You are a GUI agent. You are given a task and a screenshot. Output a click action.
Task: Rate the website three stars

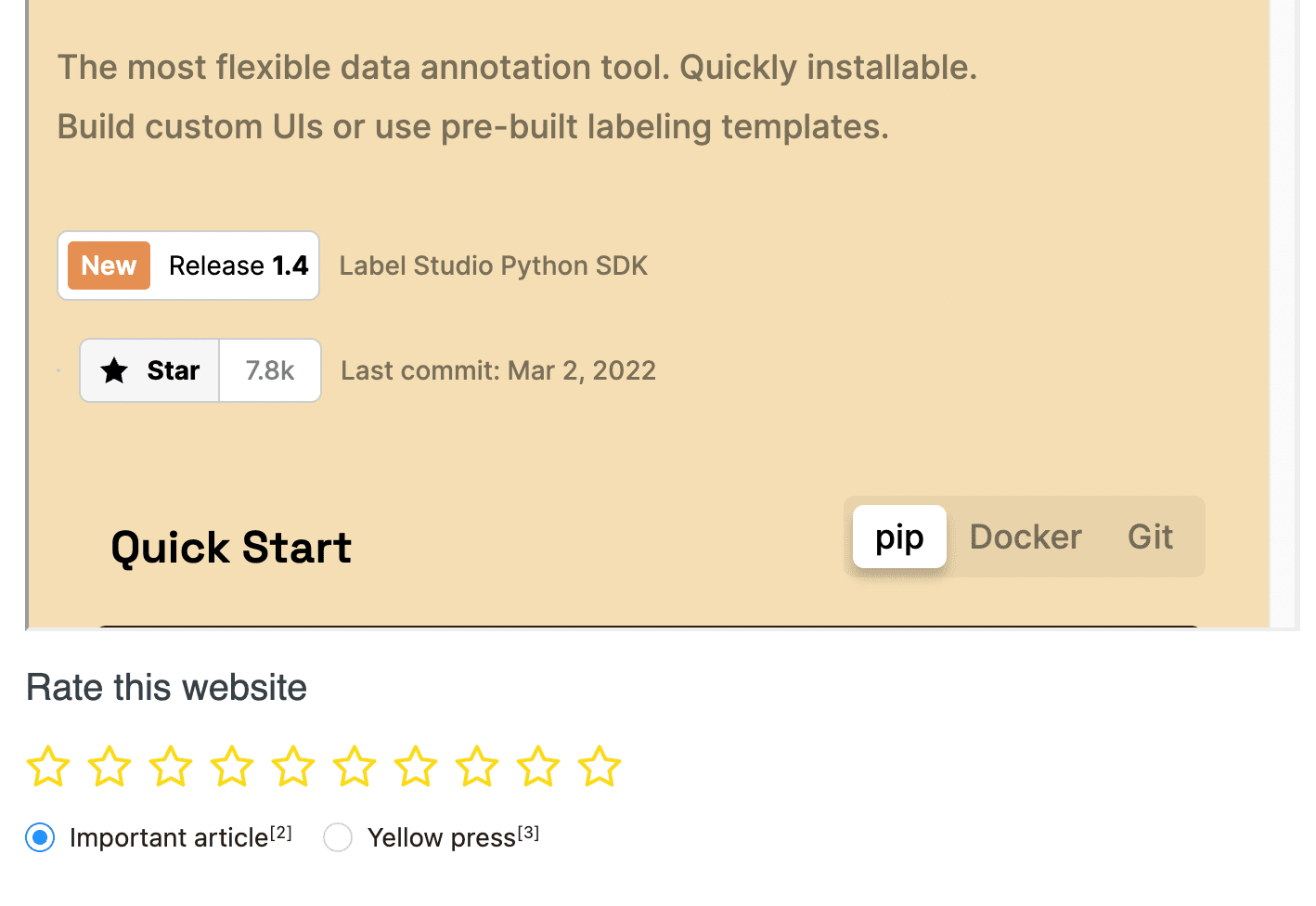pos(171,767)
